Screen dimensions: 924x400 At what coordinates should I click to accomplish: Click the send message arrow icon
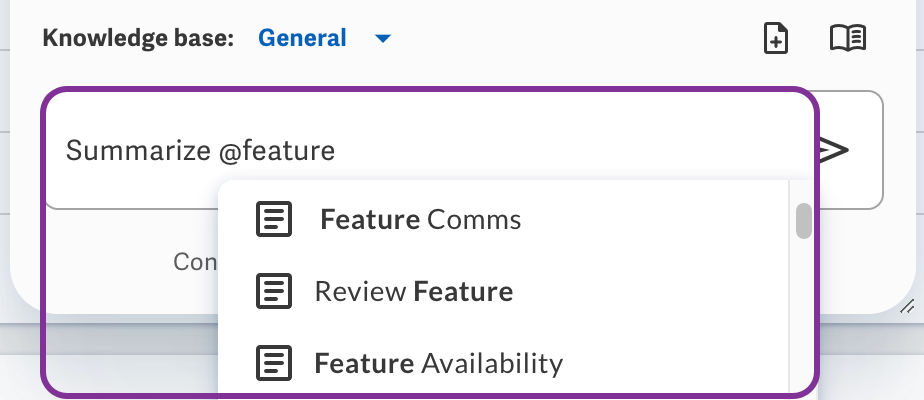[x=834, y=150]
